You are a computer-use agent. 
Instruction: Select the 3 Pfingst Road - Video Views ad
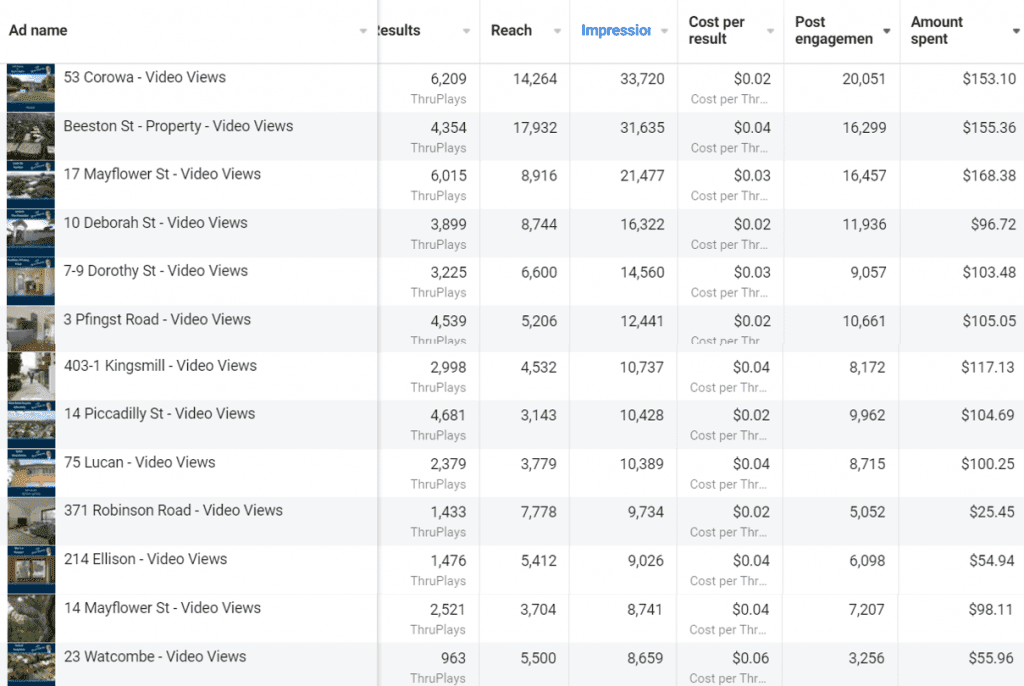pos(157,319)
